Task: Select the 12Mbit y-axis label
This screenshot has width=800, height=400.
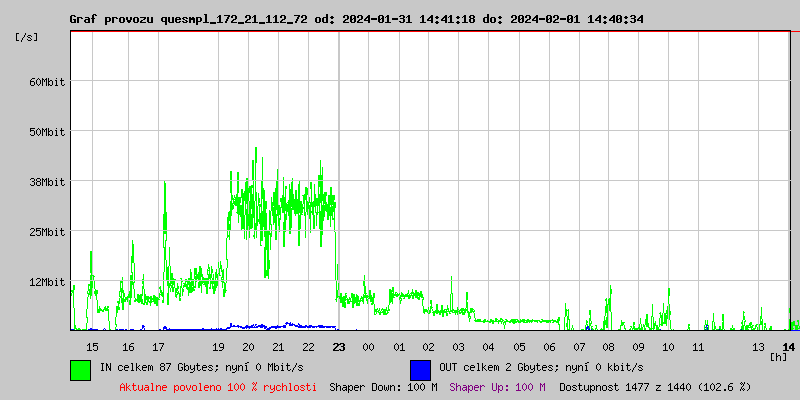Action: point(47,281)
